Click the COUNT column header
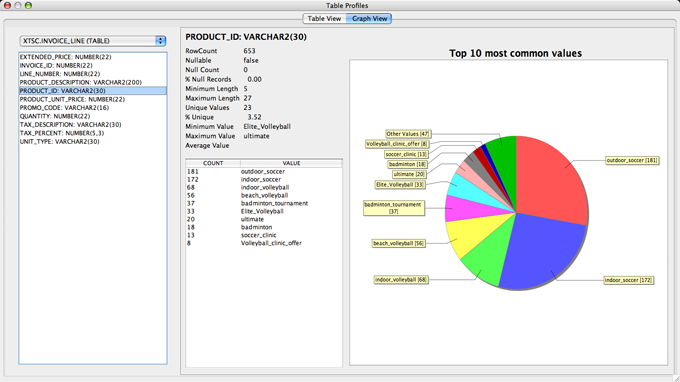Image resolution: width=680 pixels, height=382 pixels. click(x=213, y=163)
